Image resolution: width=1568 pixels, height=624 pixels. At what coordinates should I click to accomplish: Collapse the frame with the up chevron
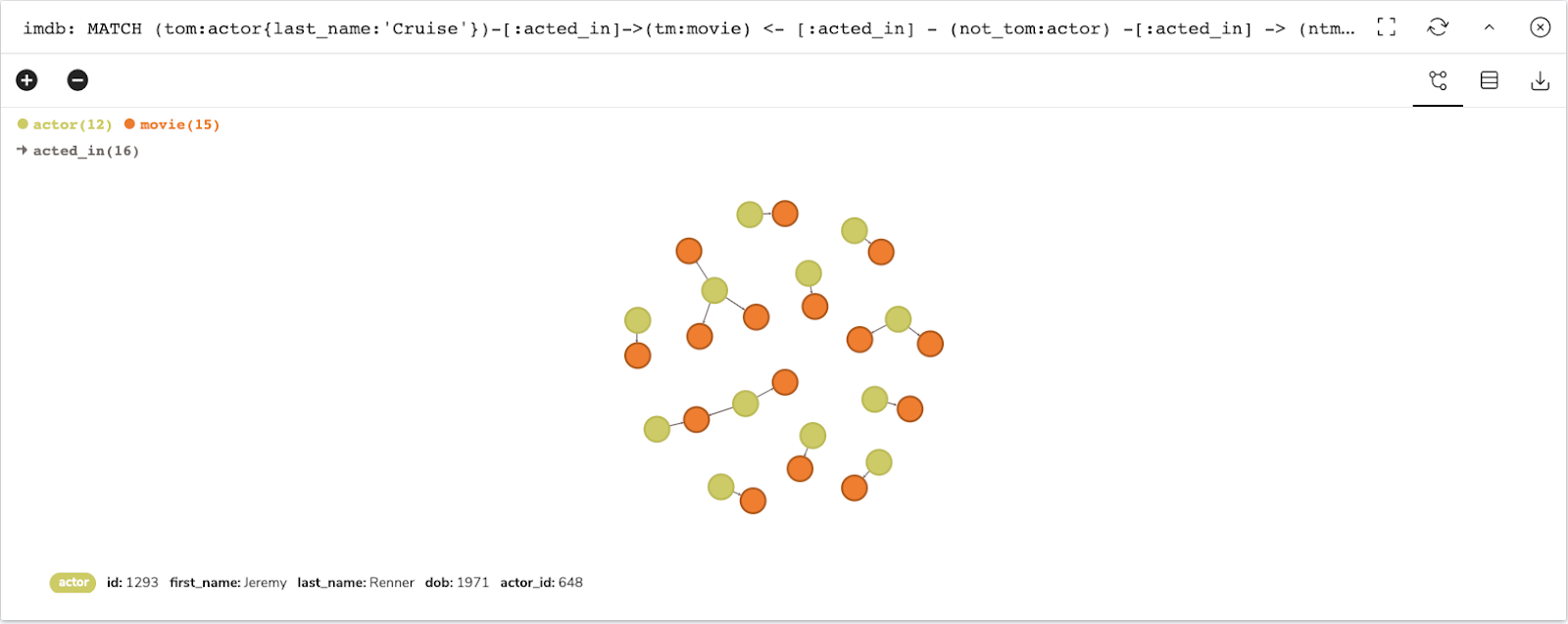[1489, 27]
